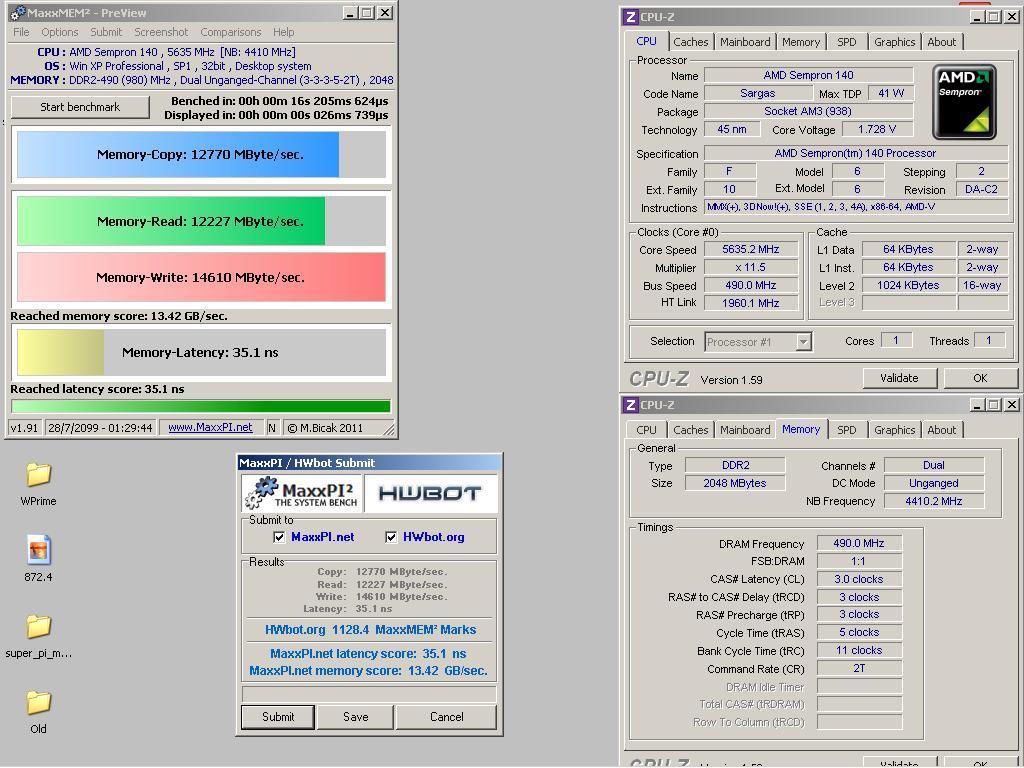Click the Multiplier value x 11.5
The width and height of the screenshot is (1024, 768).
(750, 267)
